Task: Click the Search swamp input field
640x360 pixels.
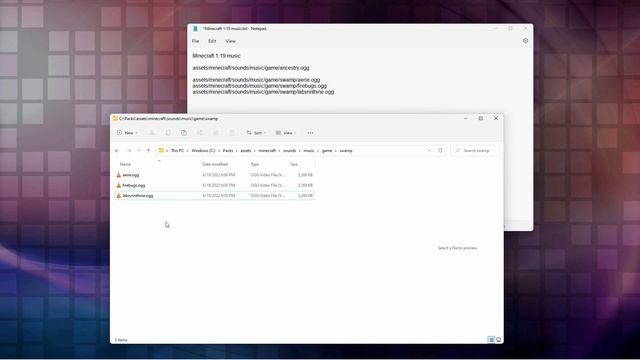Action: [475, 151]
